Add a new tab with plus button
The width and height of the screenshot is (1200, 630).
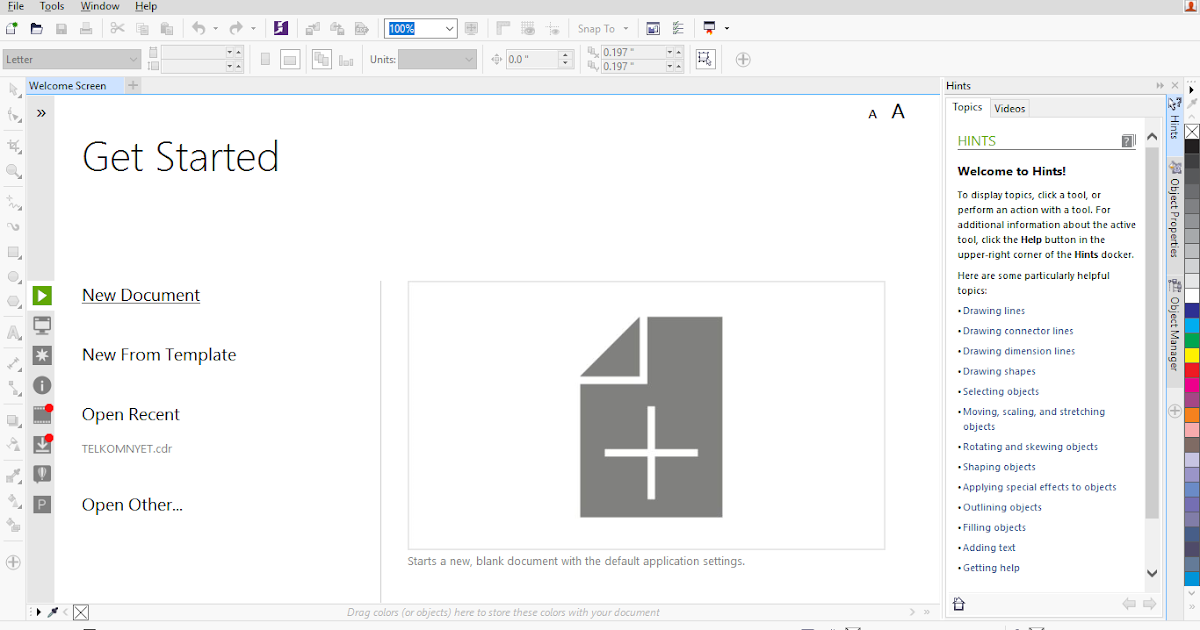click(x=133, y=86)
